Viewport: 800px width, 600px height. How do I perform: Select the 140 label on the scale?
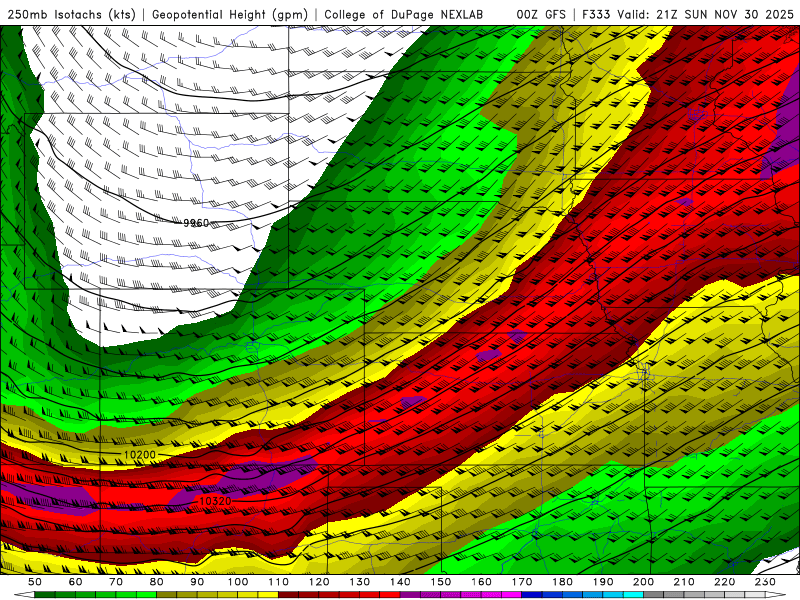[x=400, y=582]
